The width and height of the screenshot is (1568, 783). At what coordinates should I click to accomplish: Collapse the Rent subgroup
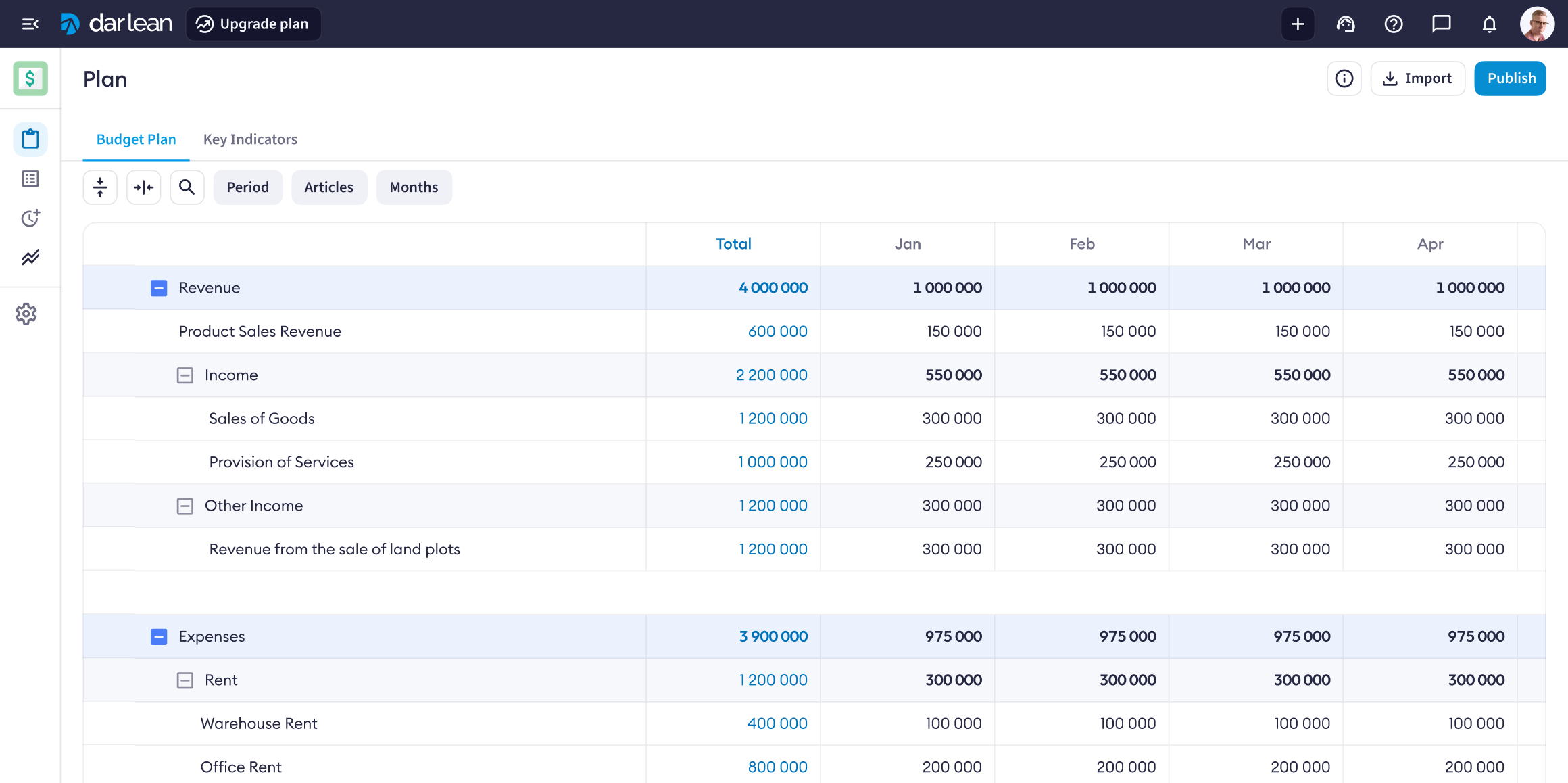(185, 680)
